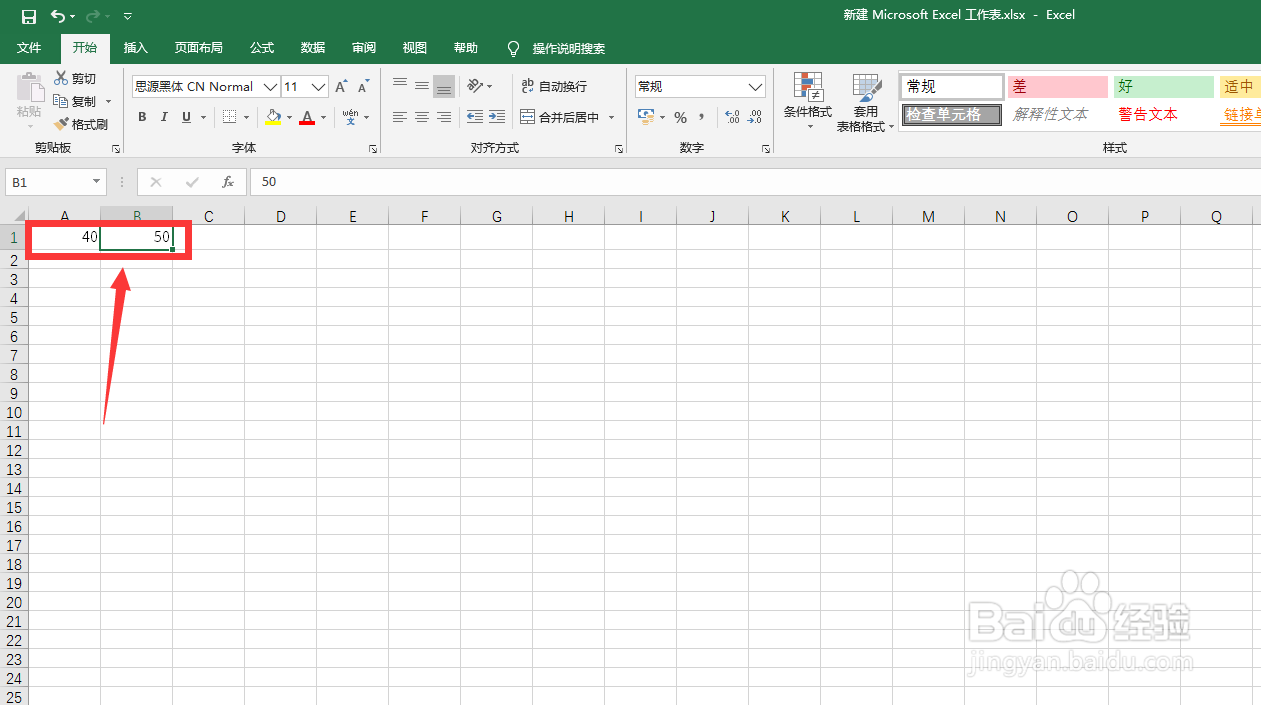Click the Increase Indent icon

pyautogui.click(x=497, y=117)
